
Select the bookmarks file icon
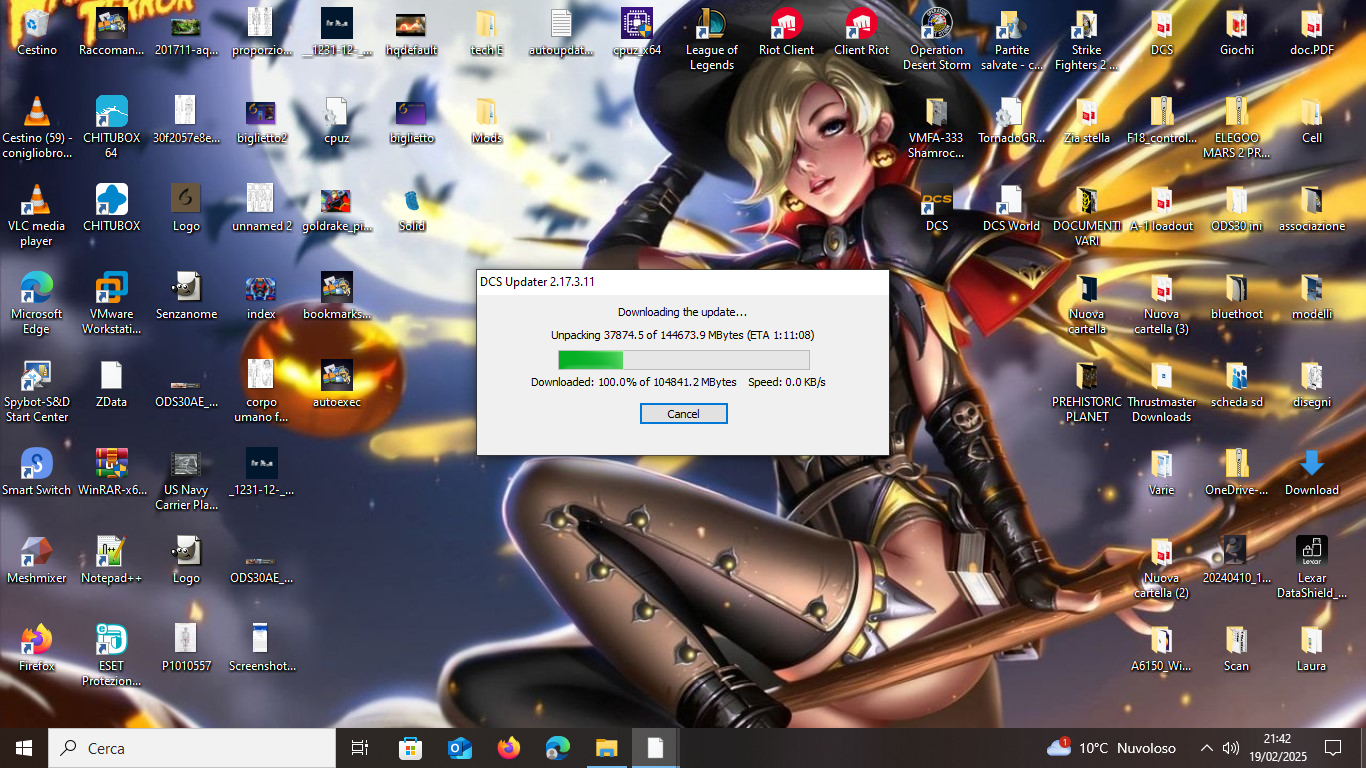336,295
